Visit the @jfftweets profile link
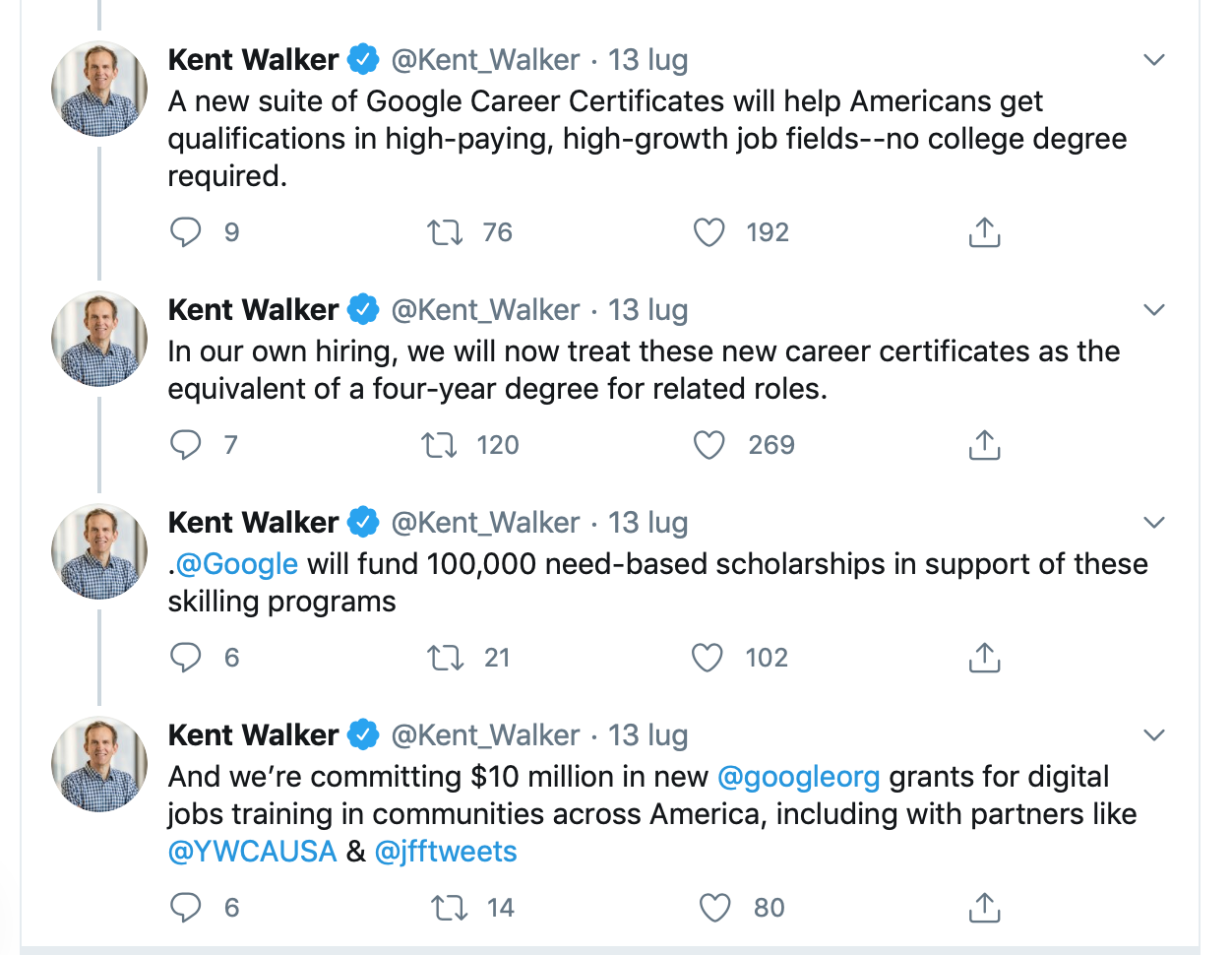The height and width of the screenshot is (955, 1232). pos(446,852)
